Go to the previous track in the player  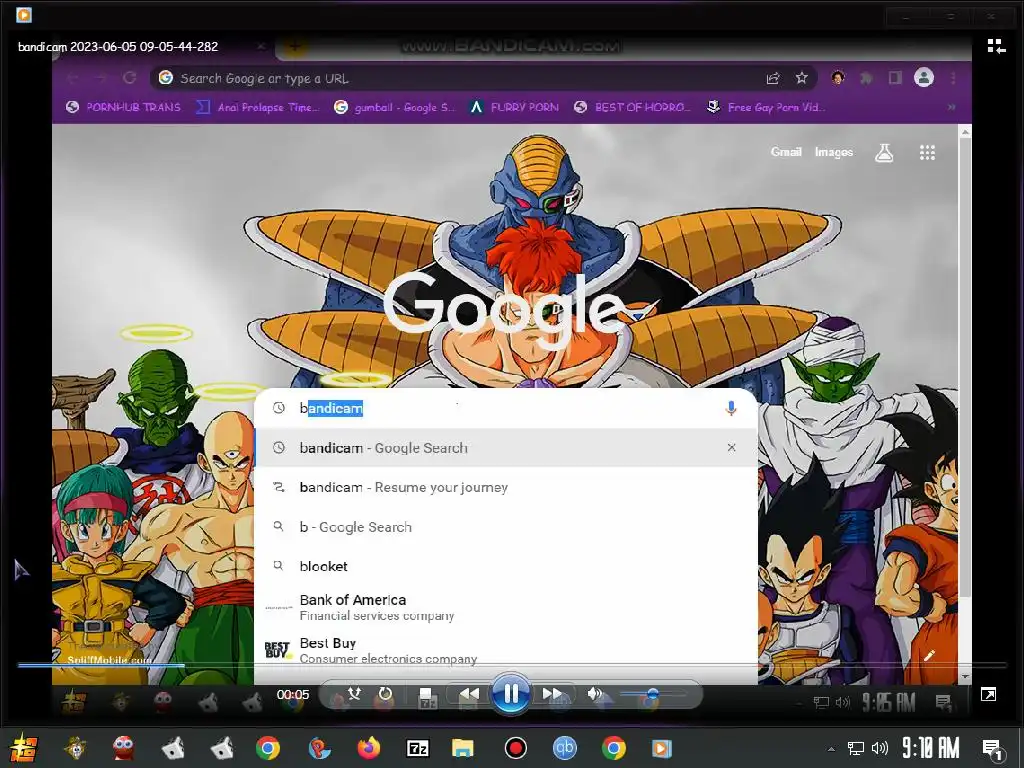point(468,694)
